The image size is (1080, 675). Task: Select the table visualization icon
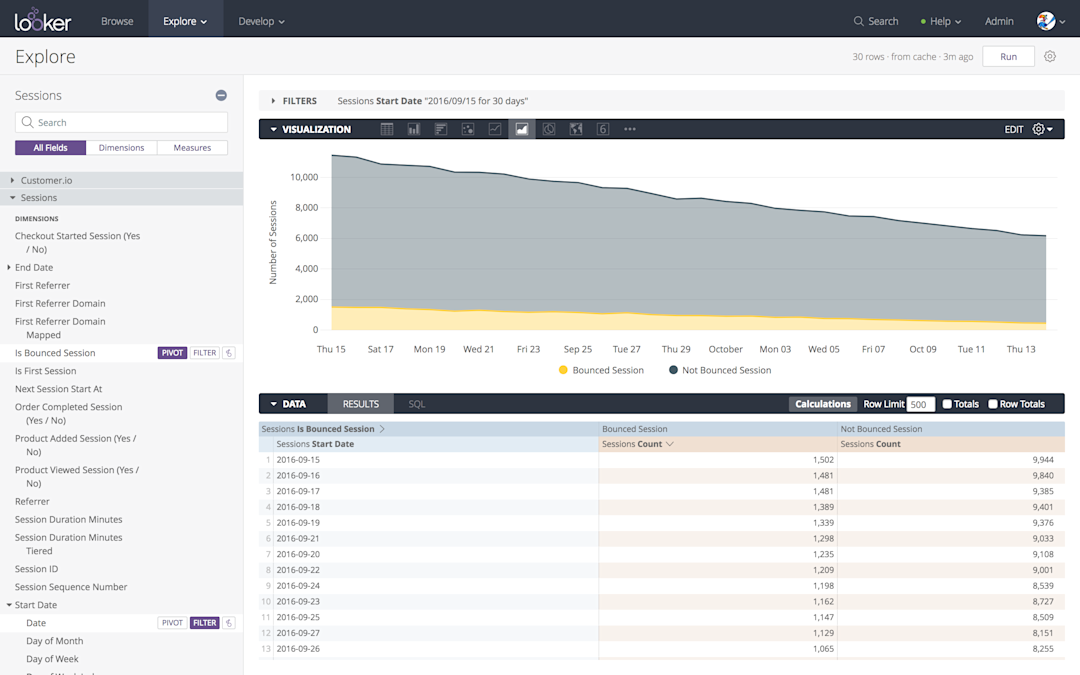click(387, 129)
